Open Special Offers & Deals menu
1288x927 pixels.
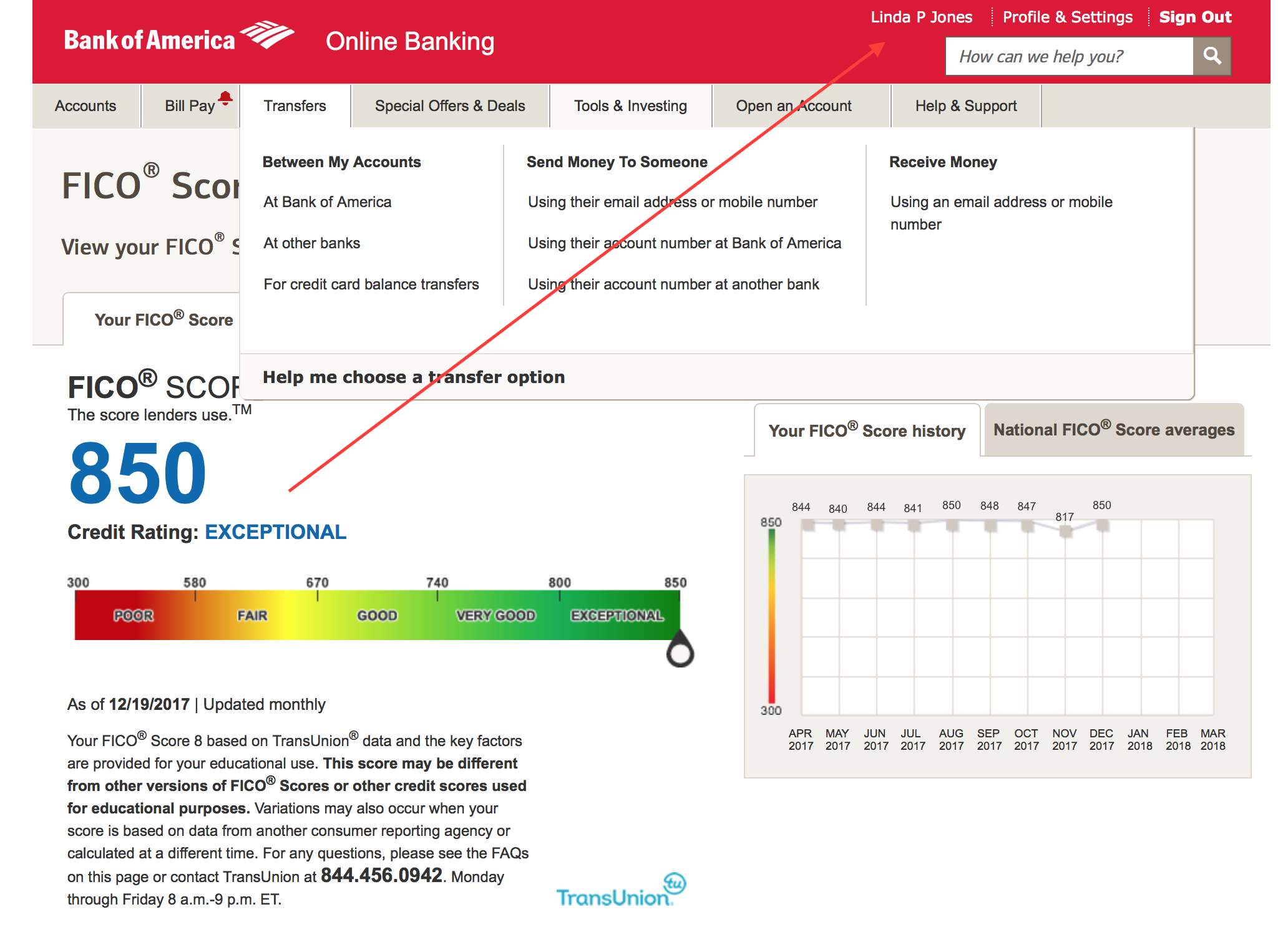point(450,106)
